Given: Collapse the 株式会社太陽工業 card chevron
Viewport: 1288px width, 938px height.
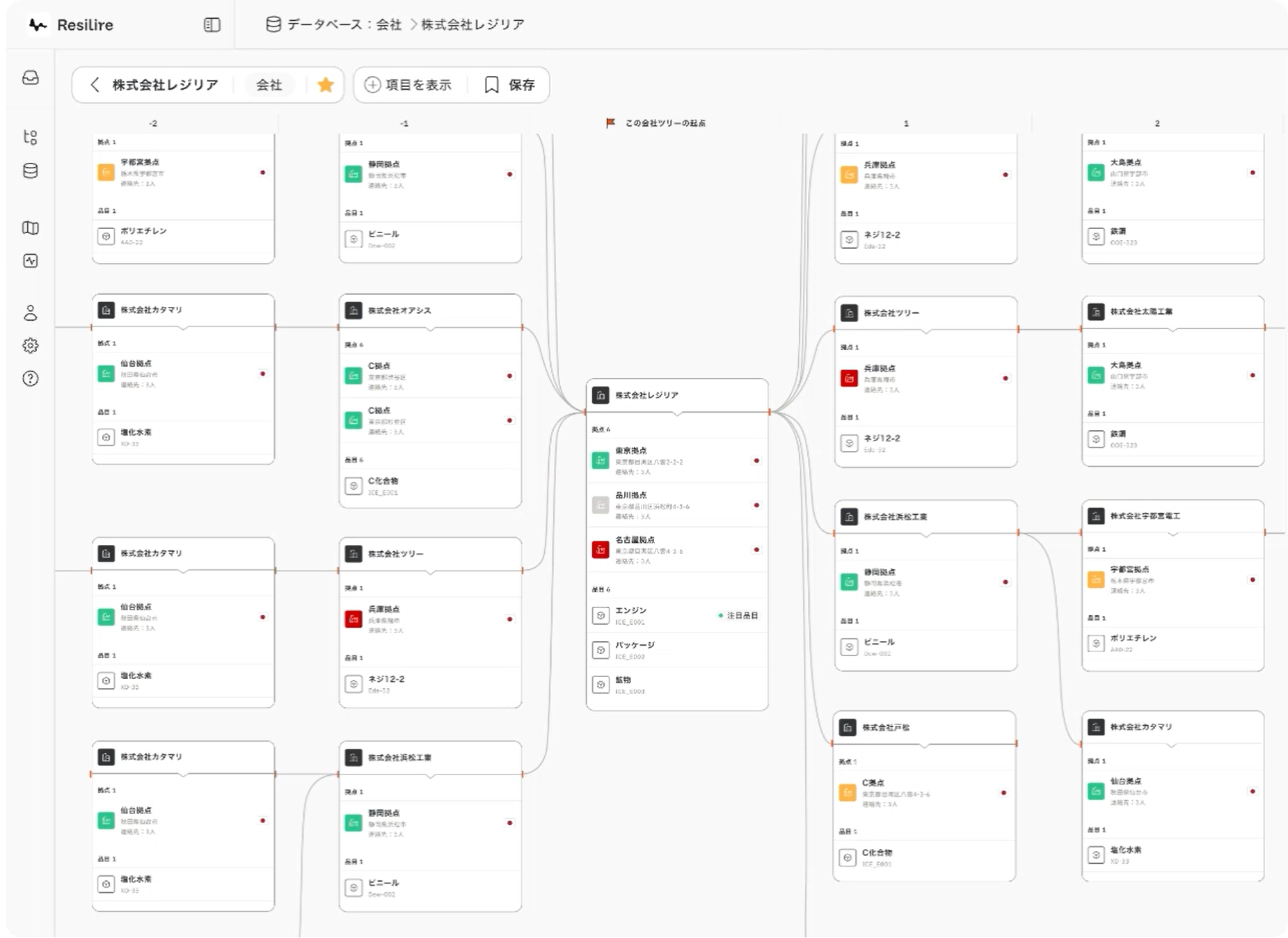Looking at the screenshot, I should pos(1173,330).
